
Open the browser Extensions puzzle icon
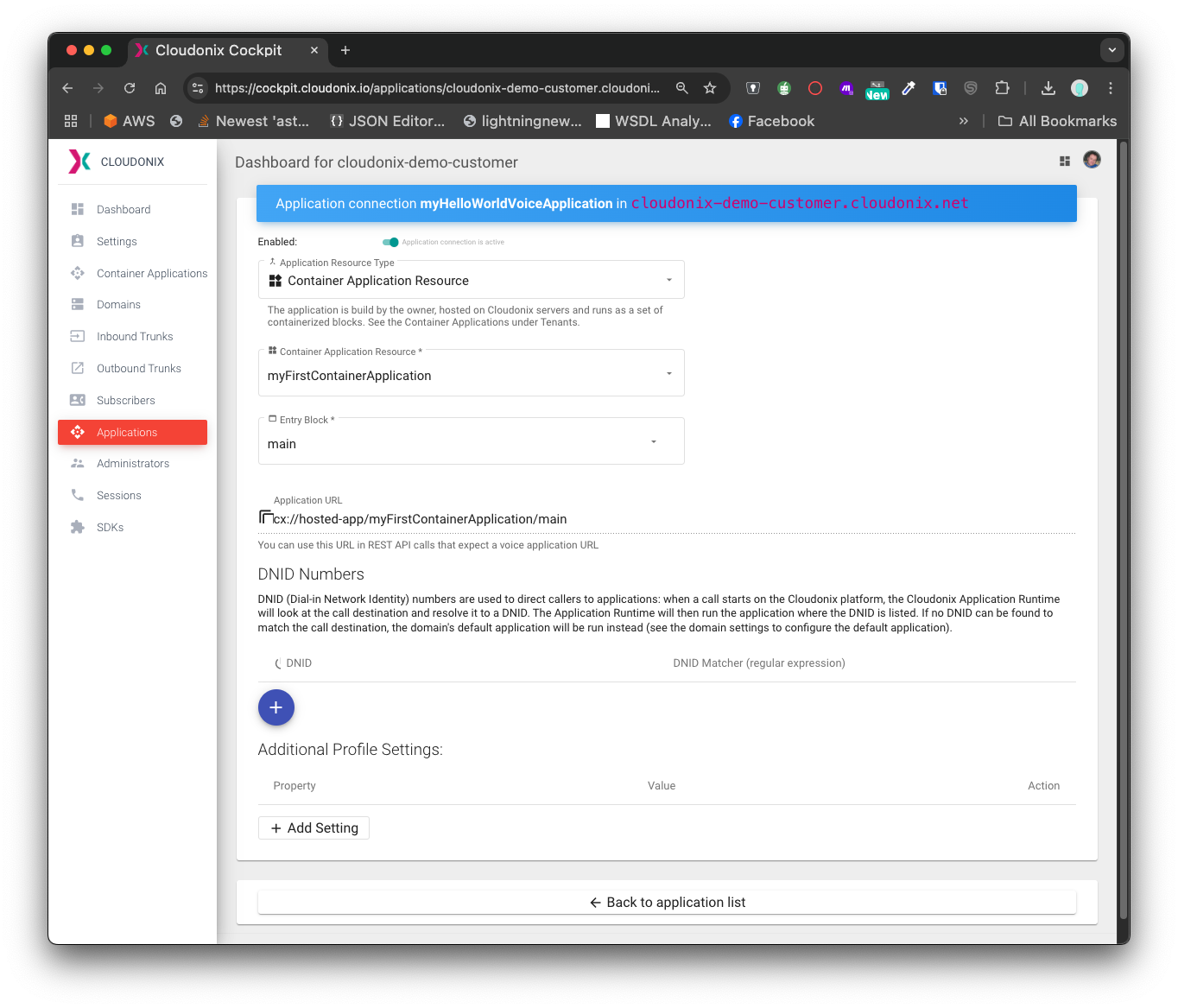click(1002, 88)
